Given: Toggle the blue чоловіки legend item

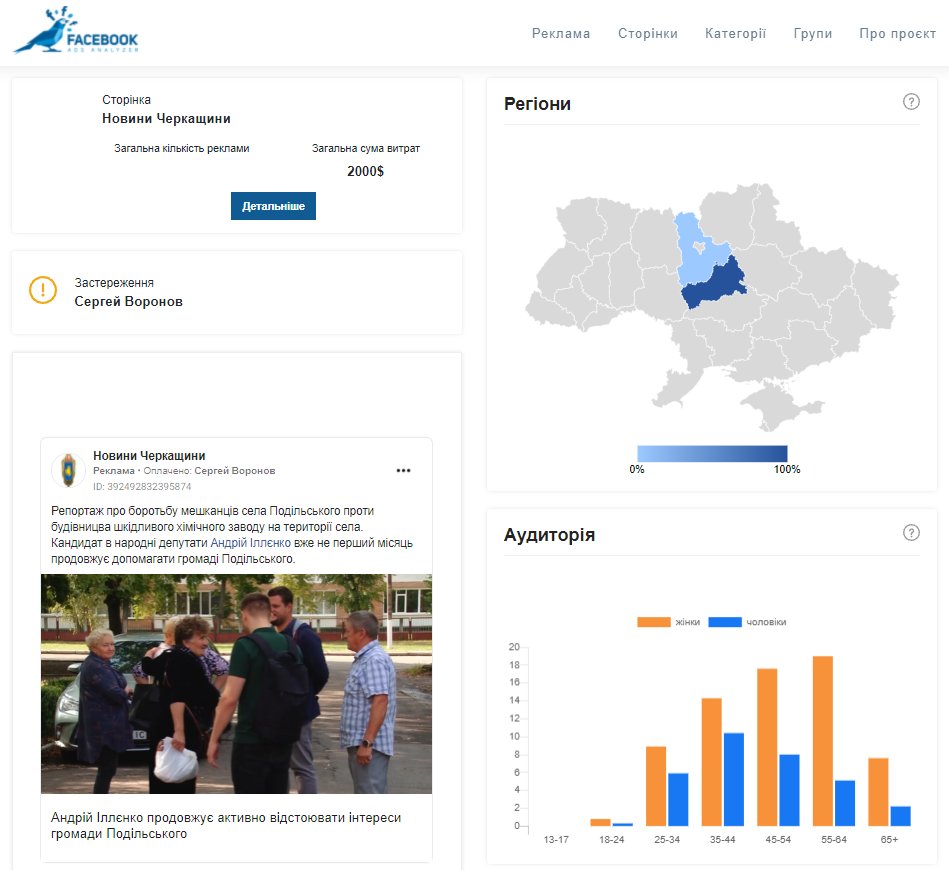Looking at the screenshot, I should [x=746, y=622].
